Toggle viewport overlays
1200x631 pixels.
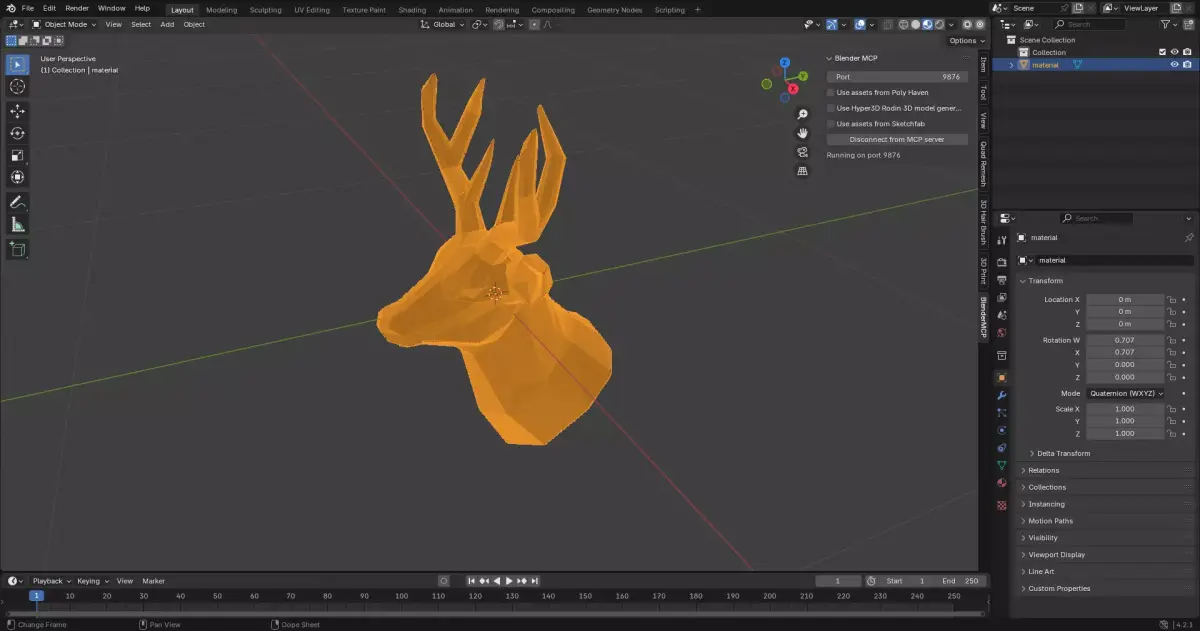[x=860, y=24]
